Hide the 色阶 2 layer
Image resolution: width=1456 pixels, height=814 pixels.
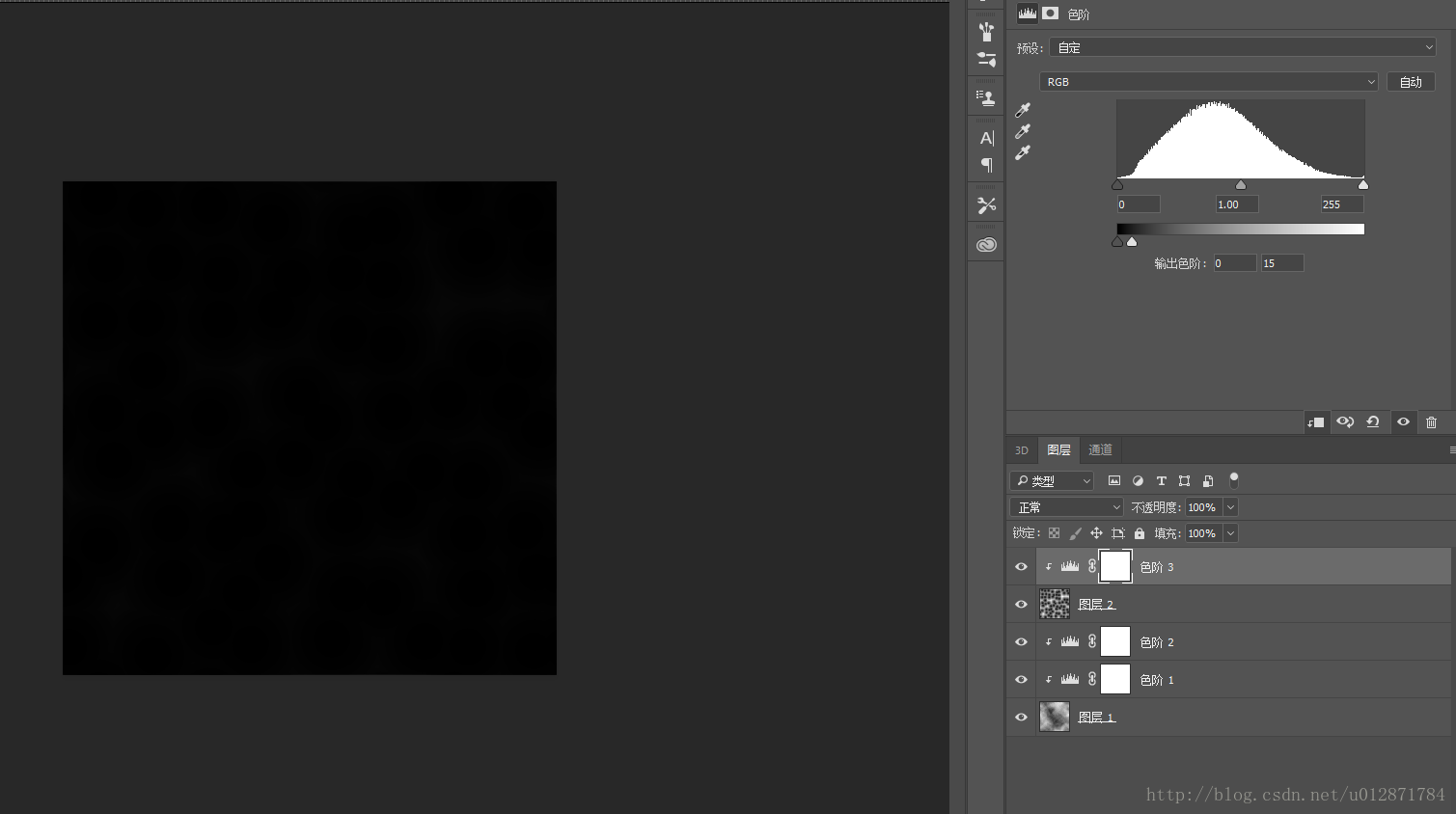pos(1021,642)
